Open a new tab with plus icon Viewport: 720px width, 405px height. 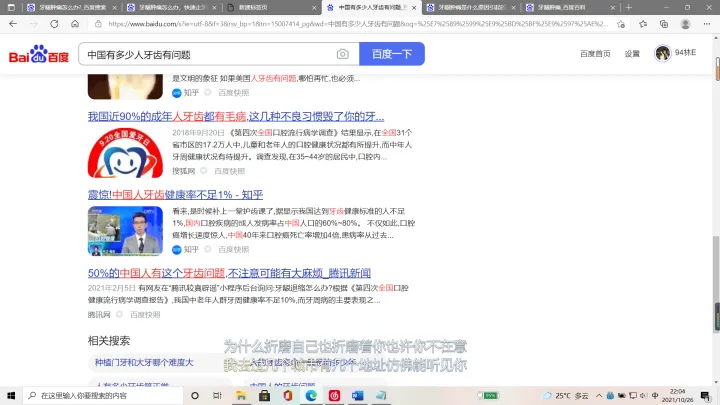pyautogui.click(x=629, y=7)
